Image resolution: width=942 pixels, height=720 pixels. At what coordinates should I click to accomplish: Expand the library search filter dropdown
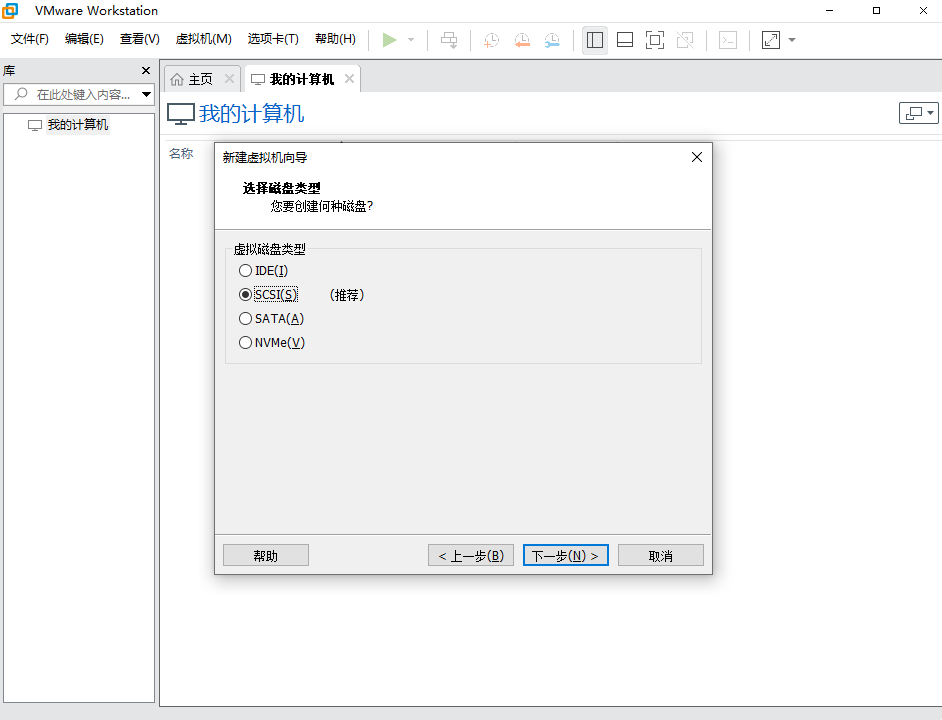[146, 94]
